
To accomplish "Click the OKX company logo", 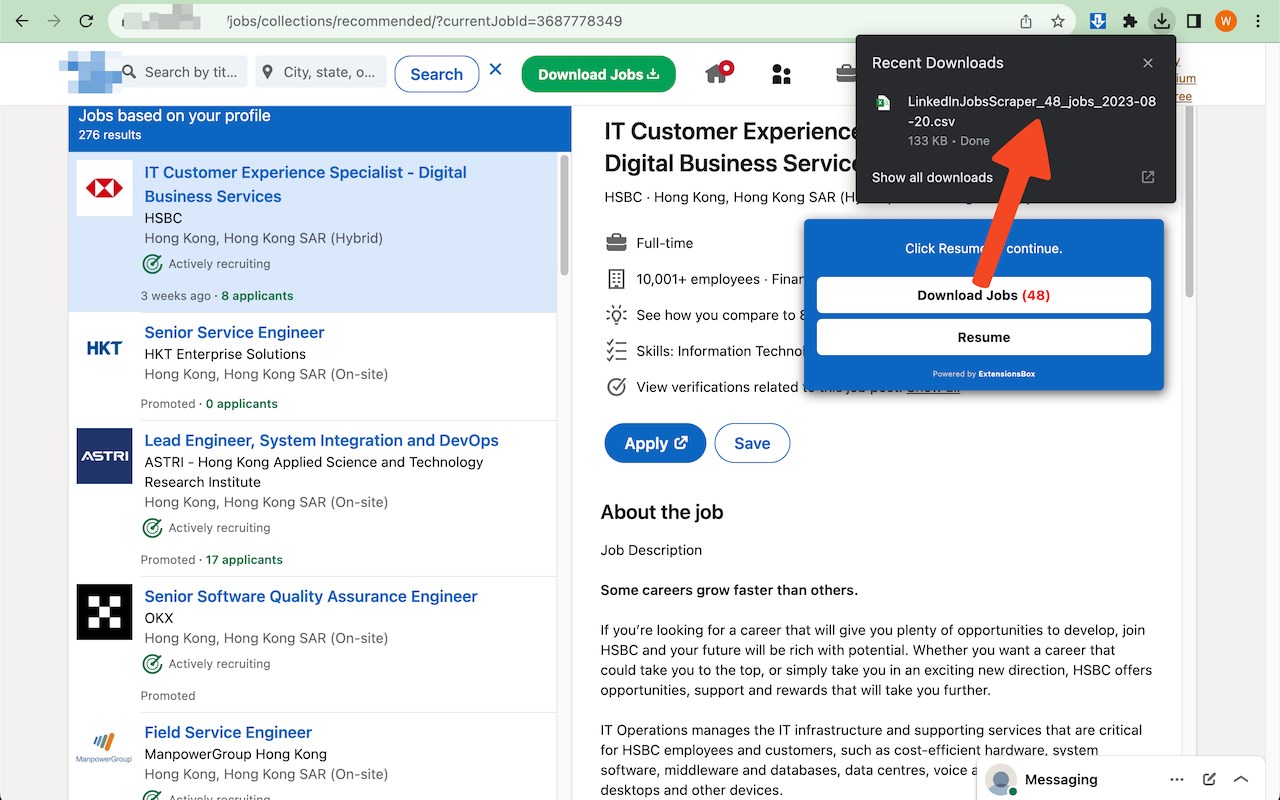I will pos(104,612).
